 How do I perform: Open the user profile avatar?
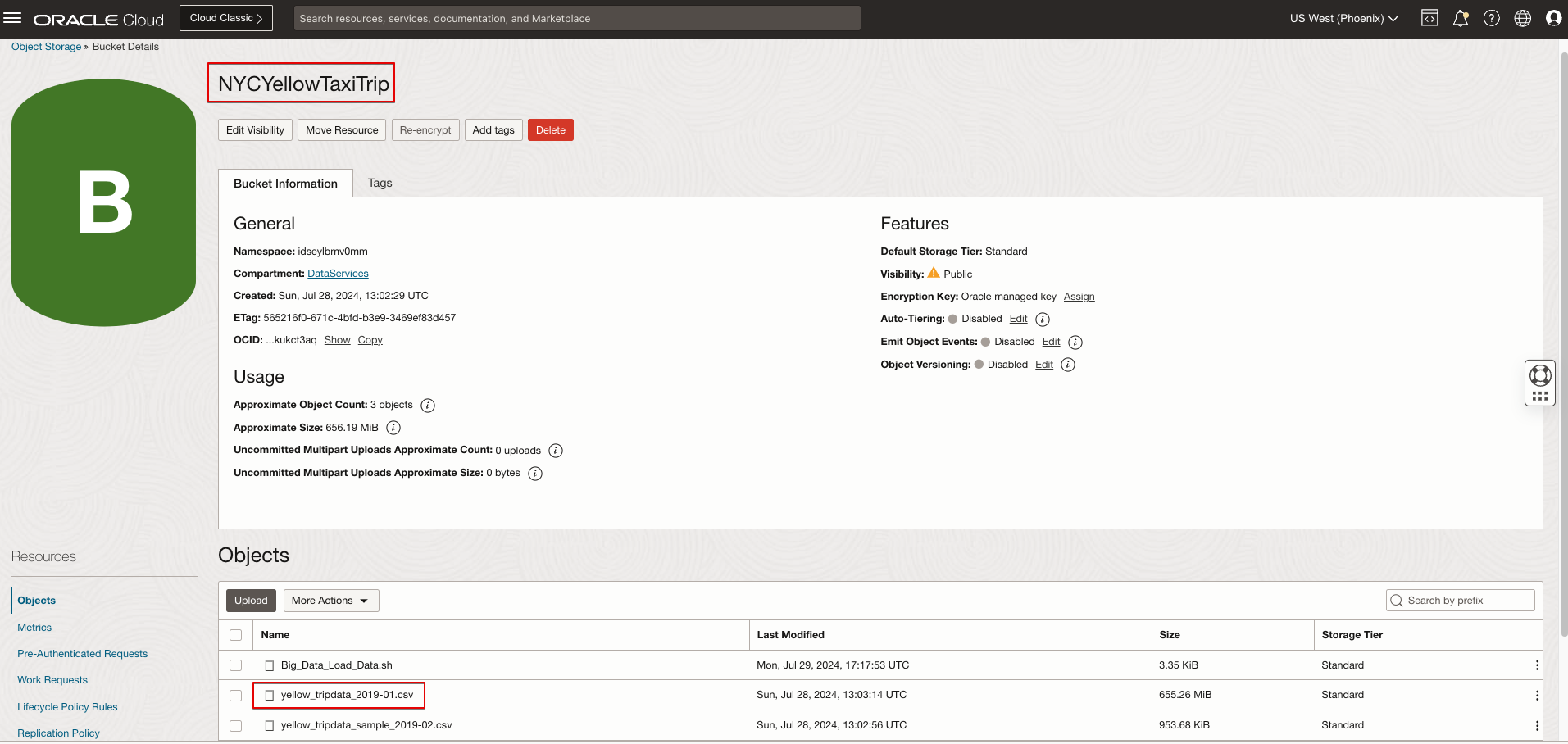[x=1553, y=18]
